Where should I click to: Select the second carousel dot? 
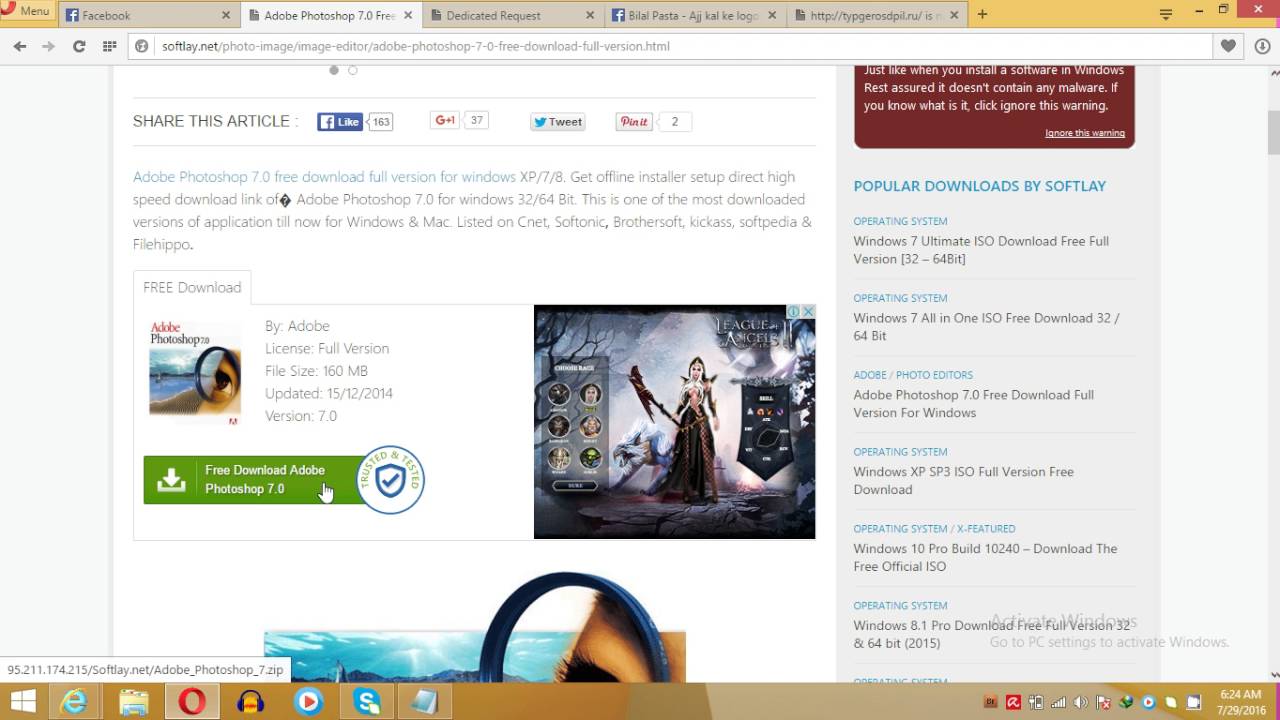tap(352, 70)
